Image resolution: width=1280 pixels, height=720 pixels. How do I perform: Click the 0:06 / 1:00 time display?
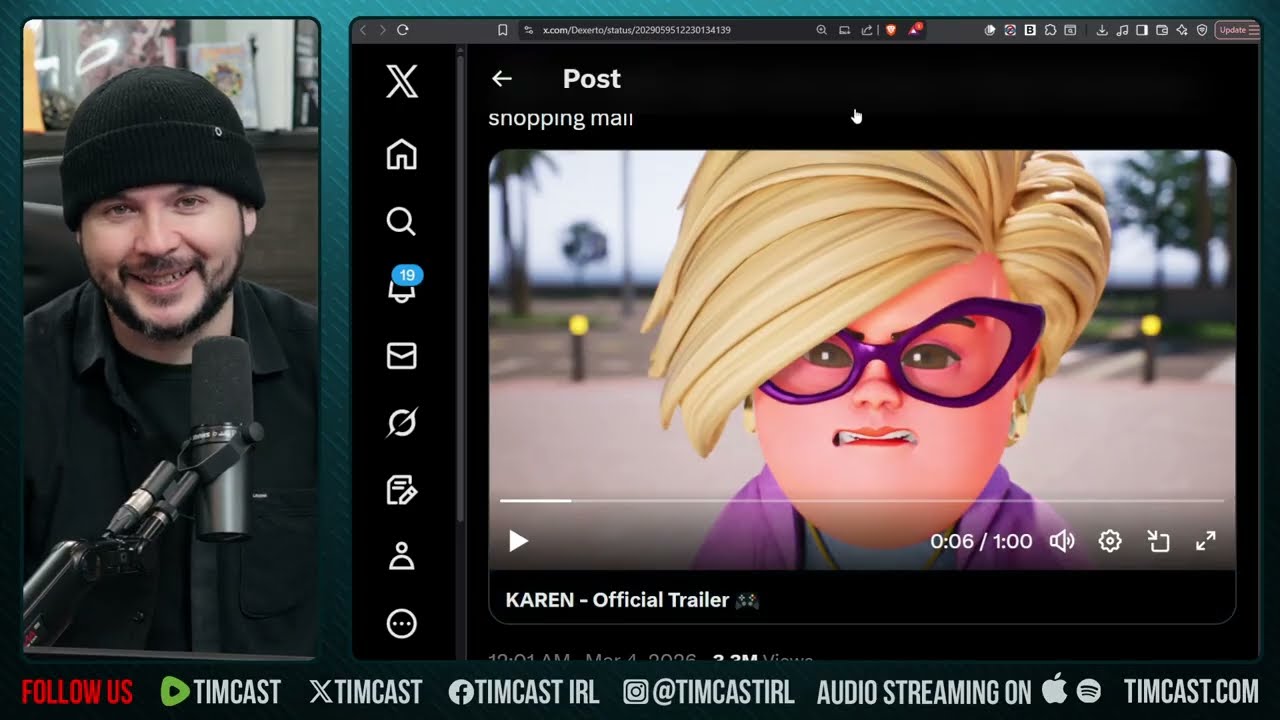pos(981,541)
